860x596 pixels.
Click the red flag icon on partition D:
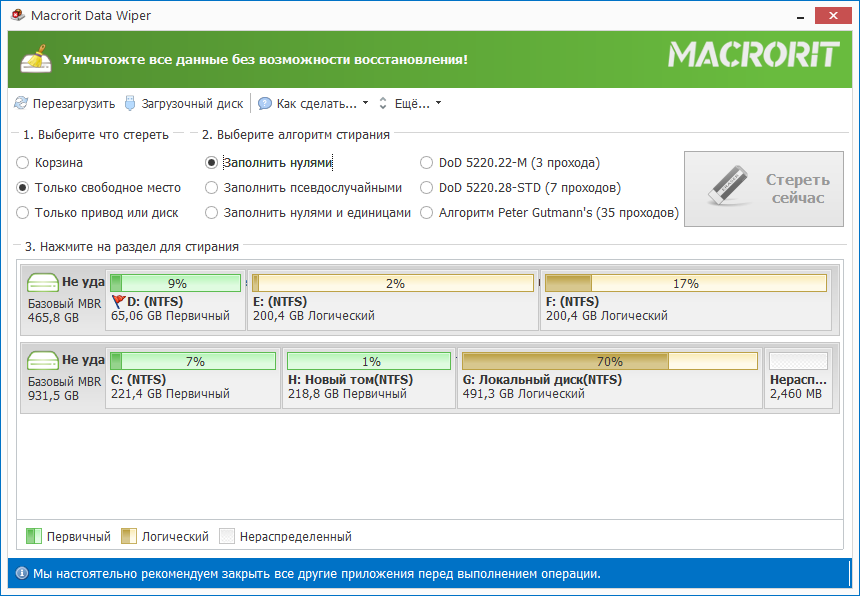118,301
